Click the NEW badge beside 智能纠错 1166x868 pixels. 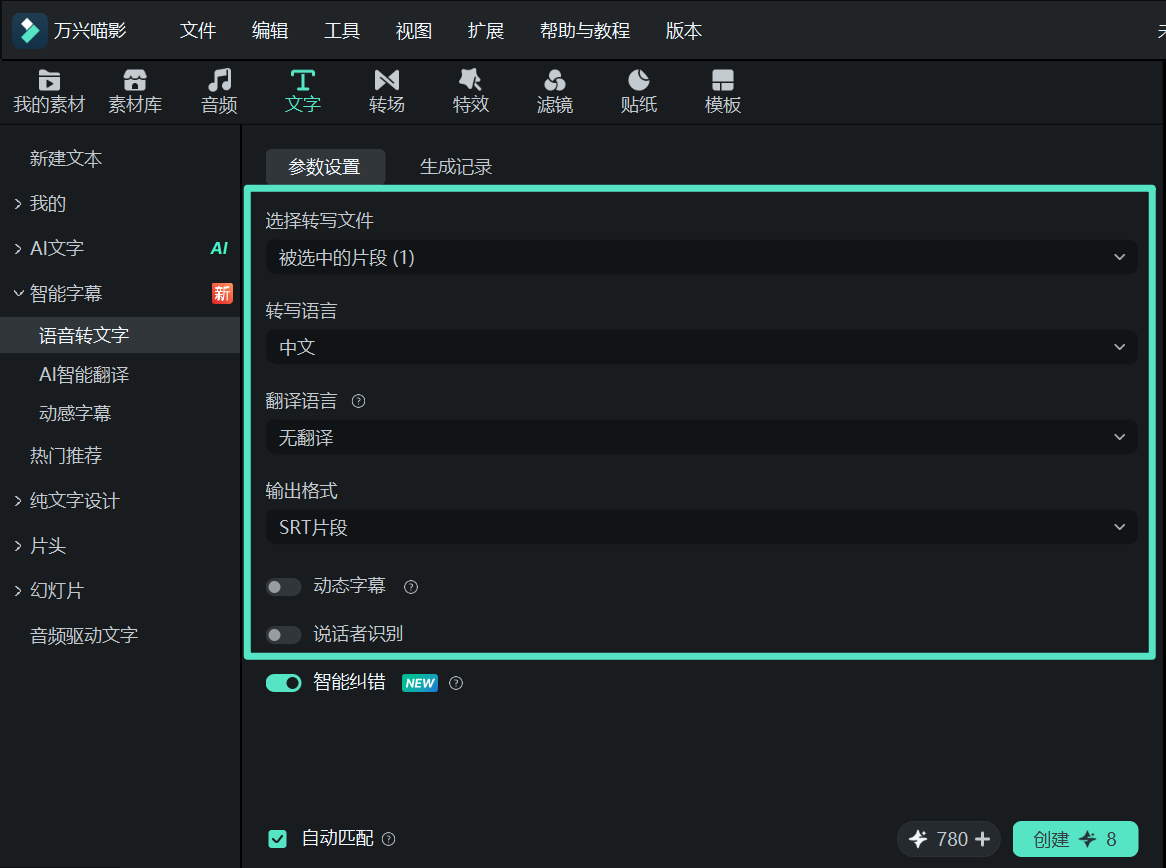pyautogui.click(x=420, y=683)
